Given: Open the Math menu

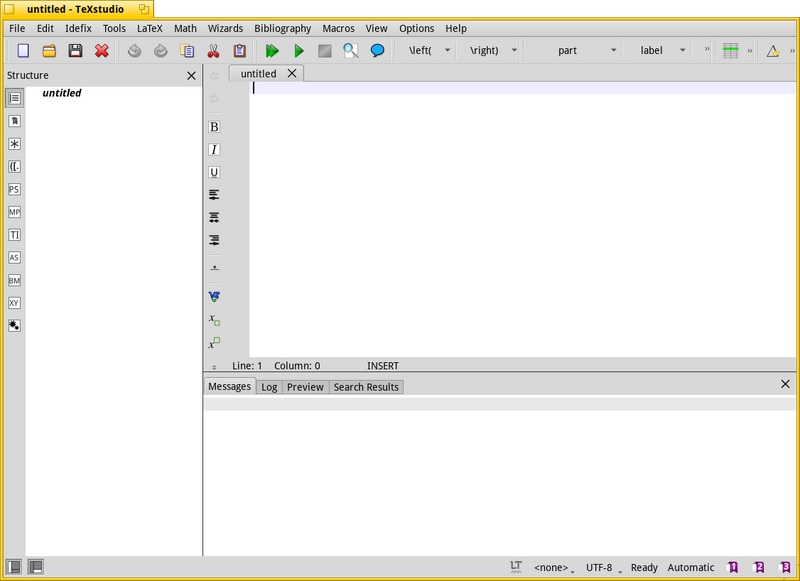Looking at the screenshot, I should click(x=185, y=29).
